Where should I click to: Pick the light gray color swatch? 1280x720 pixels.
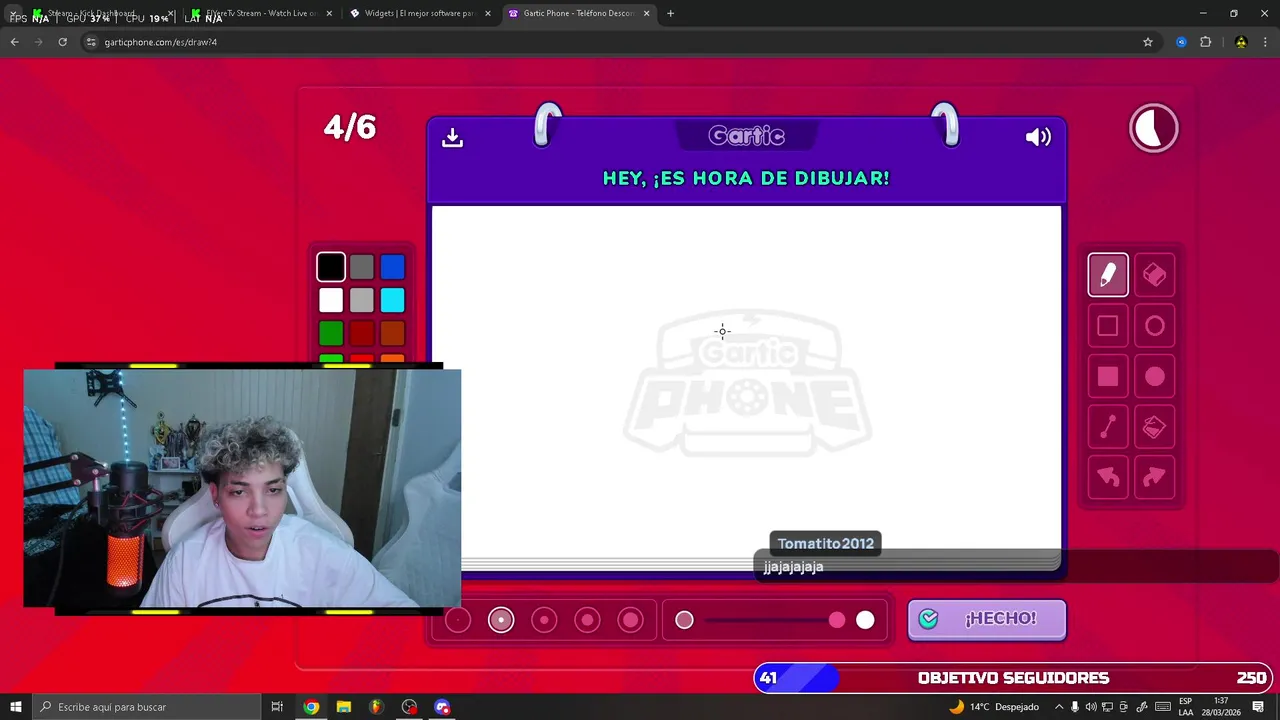tap(362, 300)
